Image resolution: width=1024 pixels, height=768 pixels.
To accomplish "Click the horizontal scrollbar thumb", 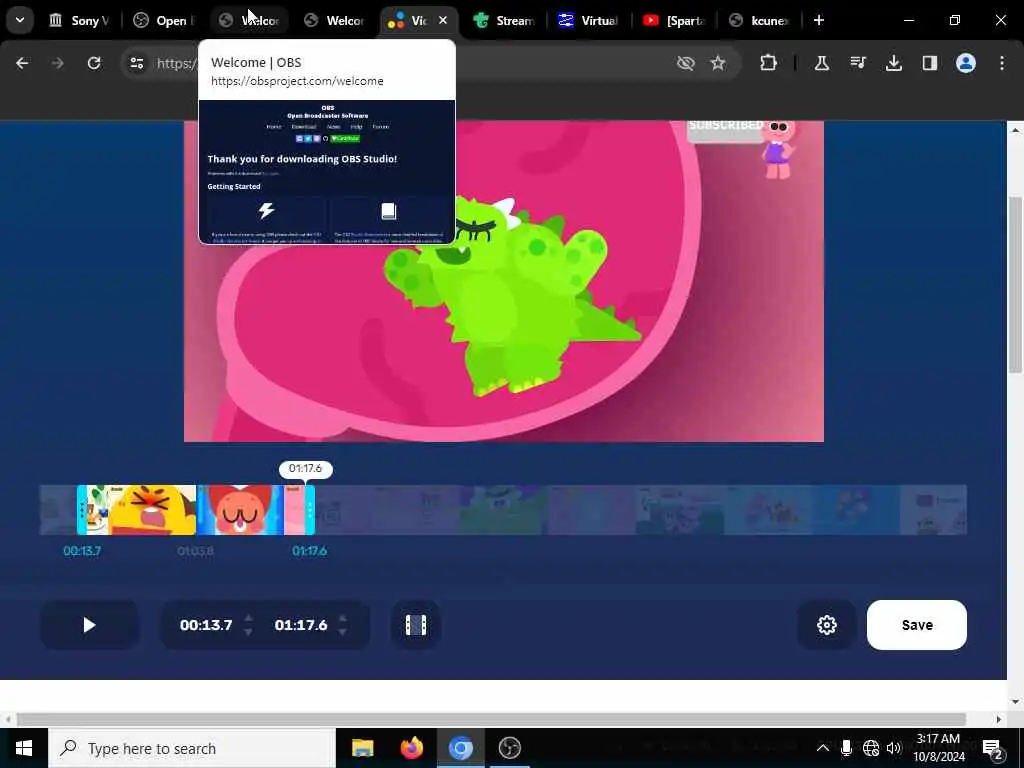I will pos(491,719).
